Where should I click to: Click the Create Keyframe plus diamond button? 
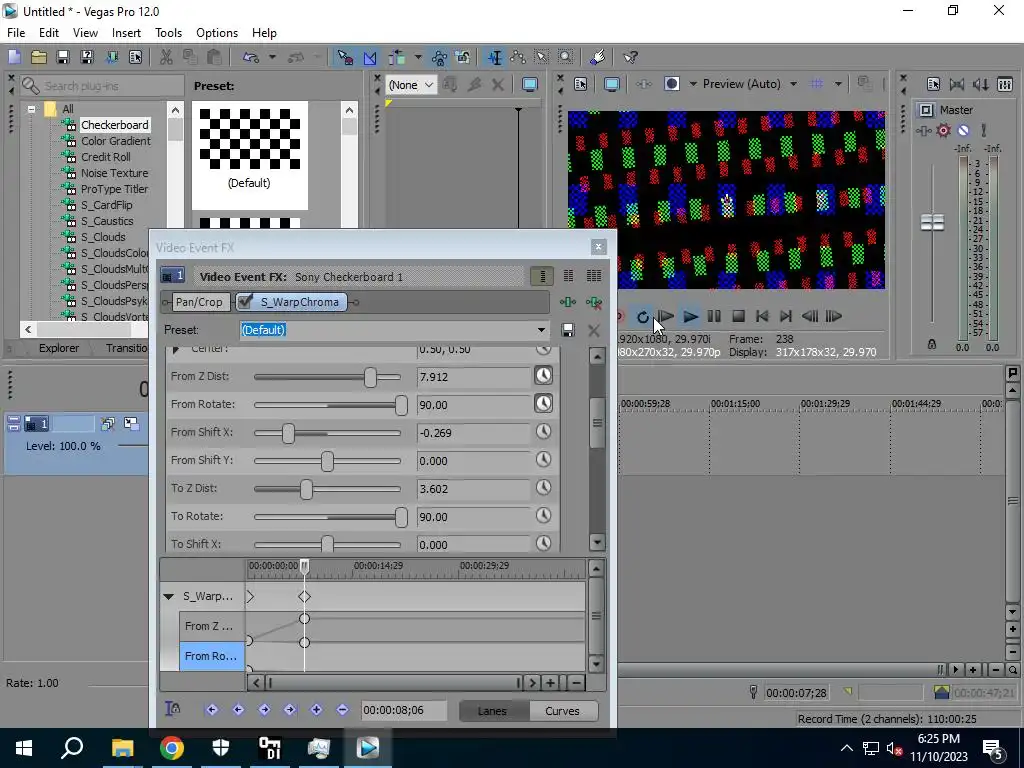point(316,710)
